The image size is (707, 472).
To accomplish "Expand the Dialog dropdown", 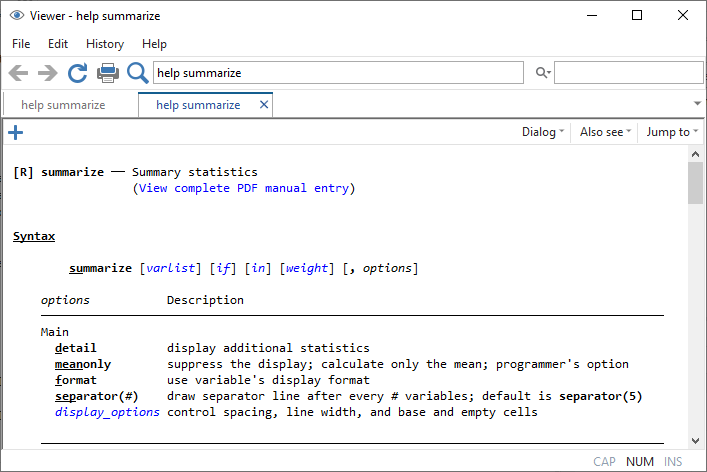I will coord(543,132).
